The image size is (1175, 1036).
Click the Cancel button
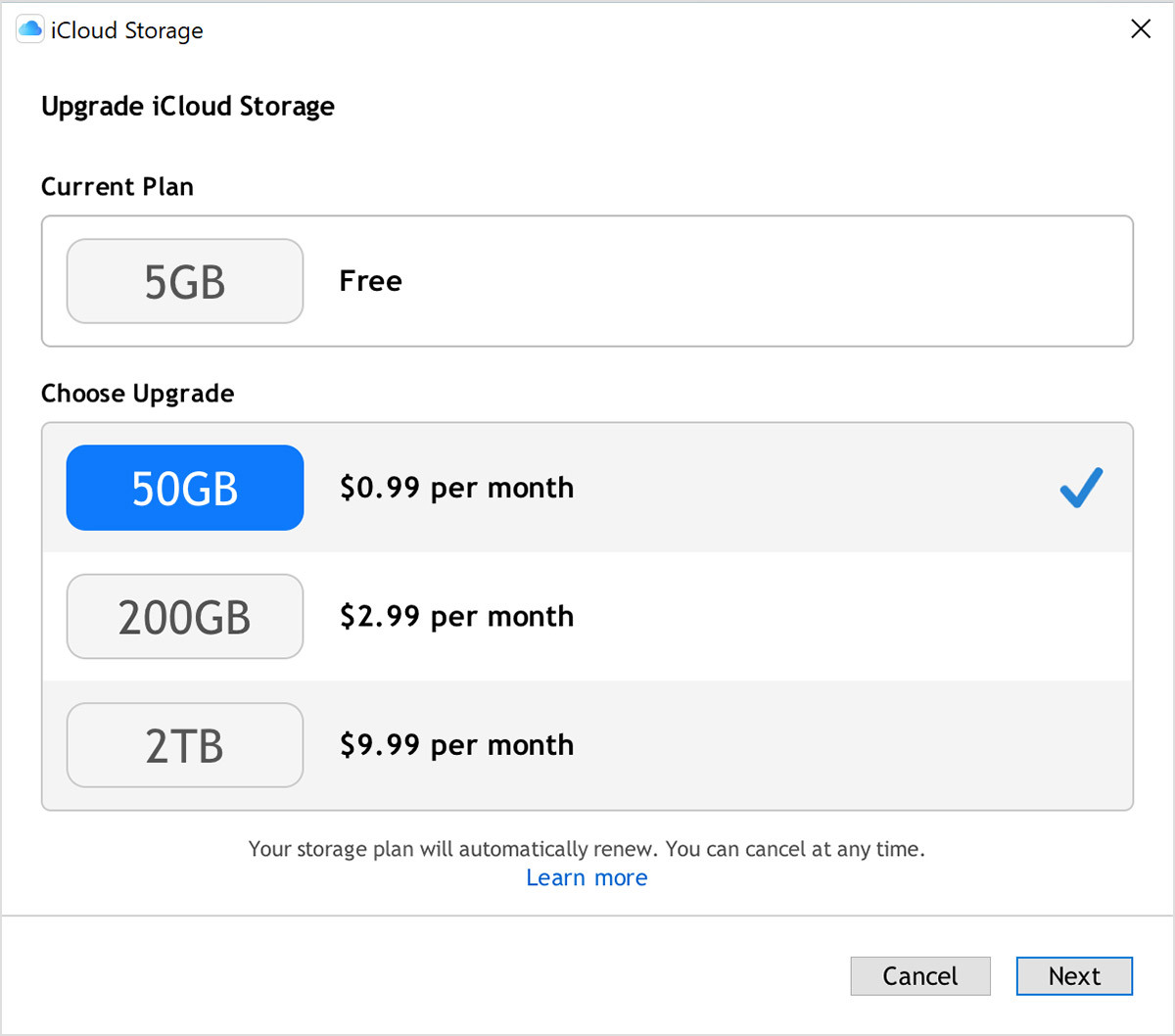919,976
